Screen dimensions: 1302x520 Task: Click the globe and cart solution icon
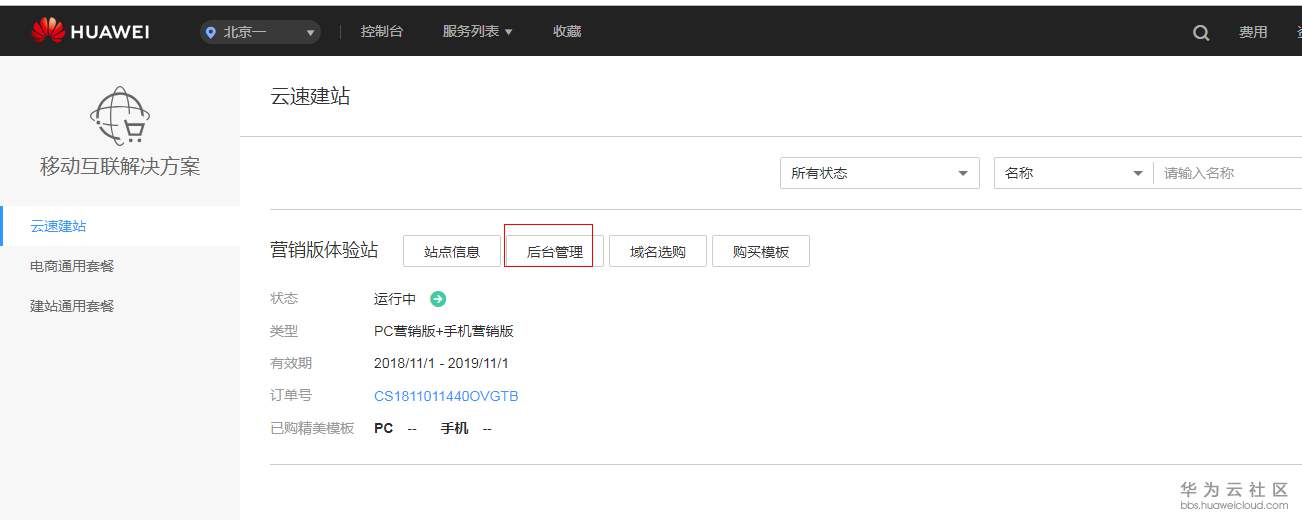click(x=120, y=115)
